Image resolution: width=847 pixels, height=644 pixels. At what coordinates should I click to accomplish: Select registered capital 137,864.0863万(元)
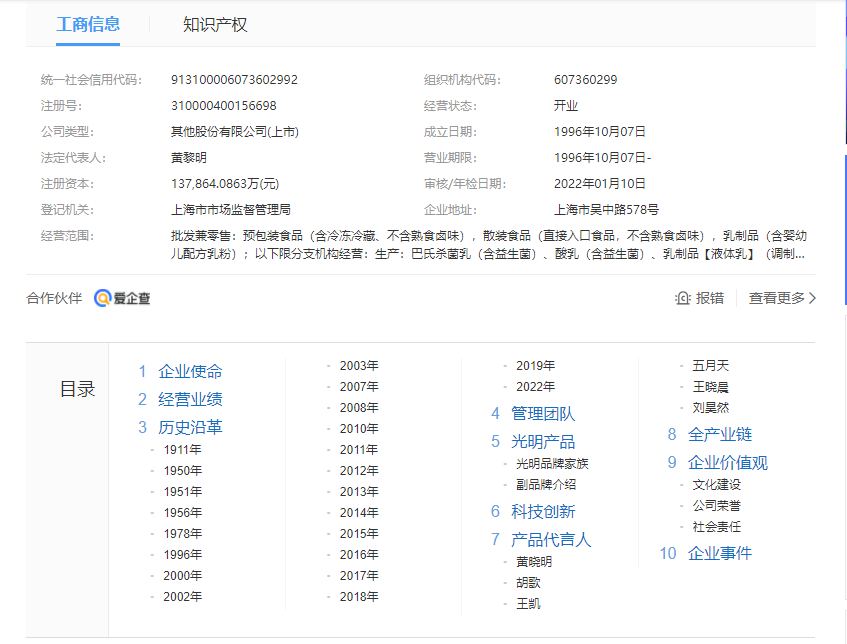coord(225,184)
